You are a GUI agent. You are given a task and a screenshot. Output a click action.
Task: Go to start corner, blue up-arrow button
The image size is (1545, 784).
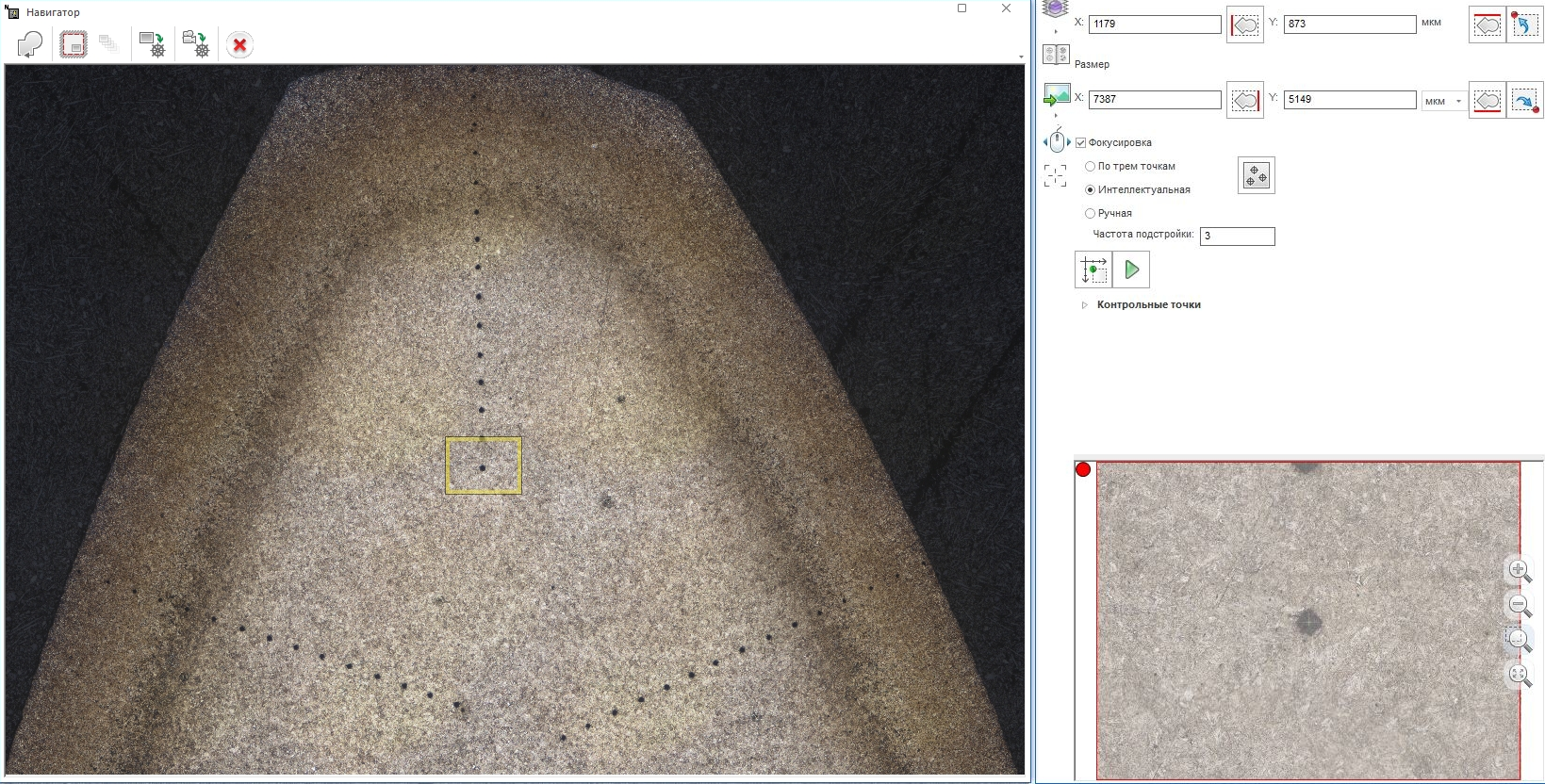[1525, 24]
